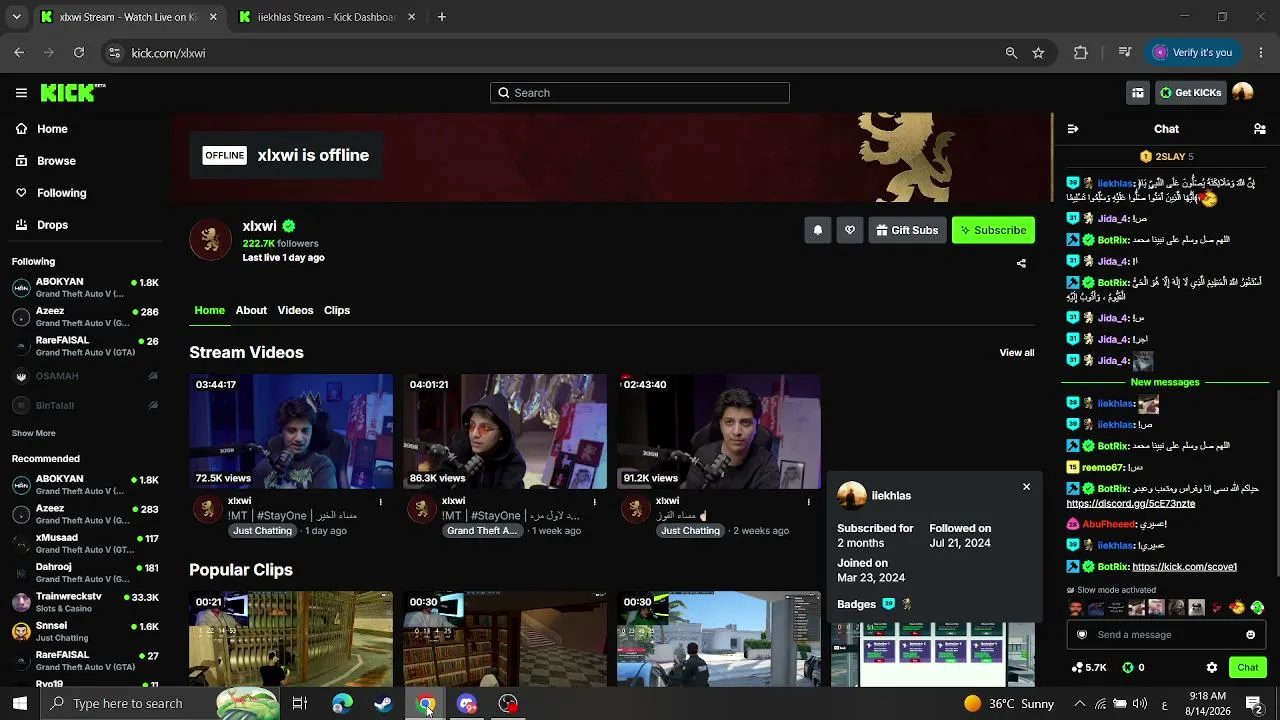Click the Send a message chat input
The height and width of the screenshot is (720, 1280).
[x=1165, y=635]
